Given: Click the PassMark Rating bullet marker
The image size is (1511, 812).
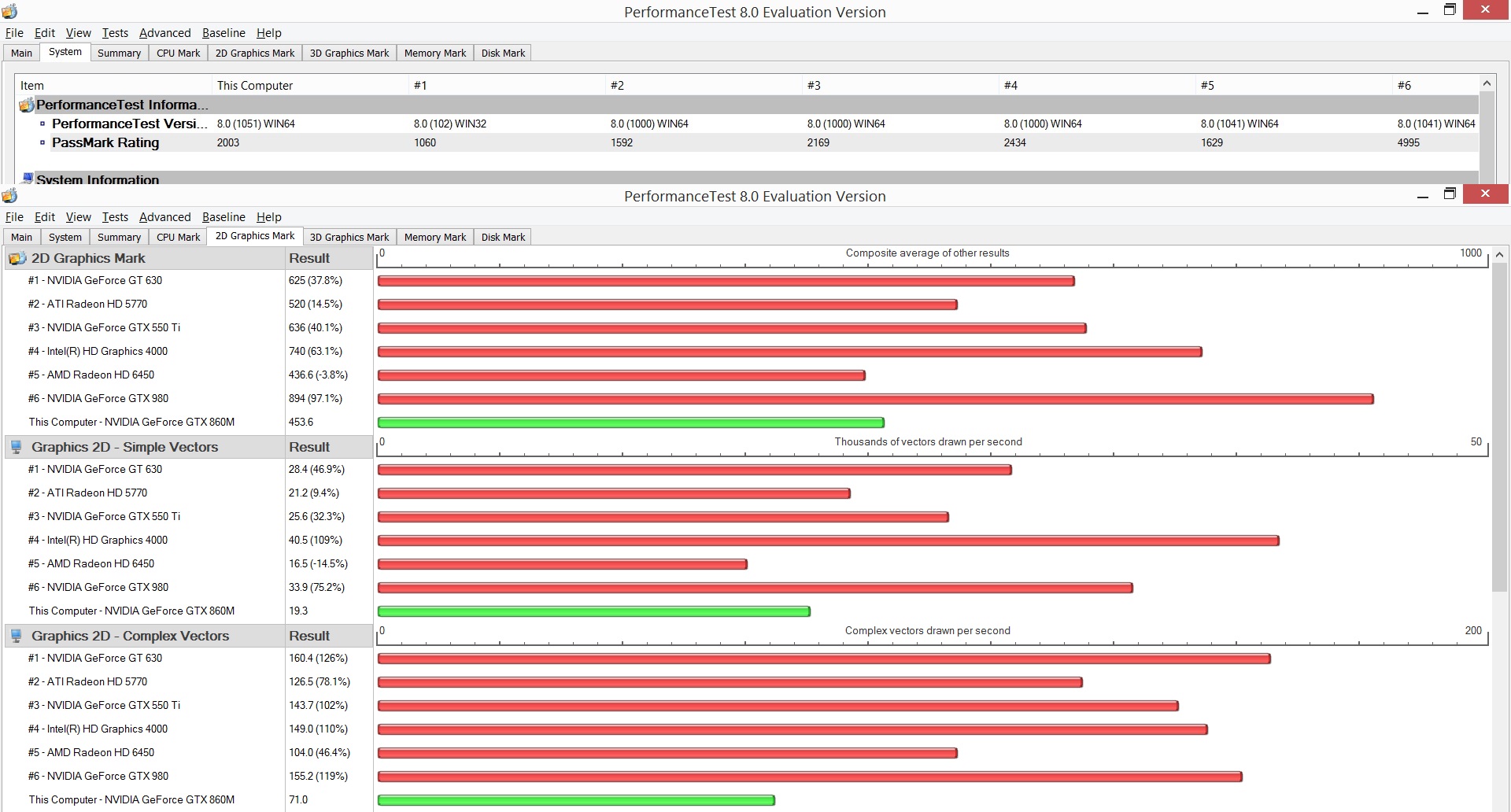Looking at the screenshot, I should point(42,142).
